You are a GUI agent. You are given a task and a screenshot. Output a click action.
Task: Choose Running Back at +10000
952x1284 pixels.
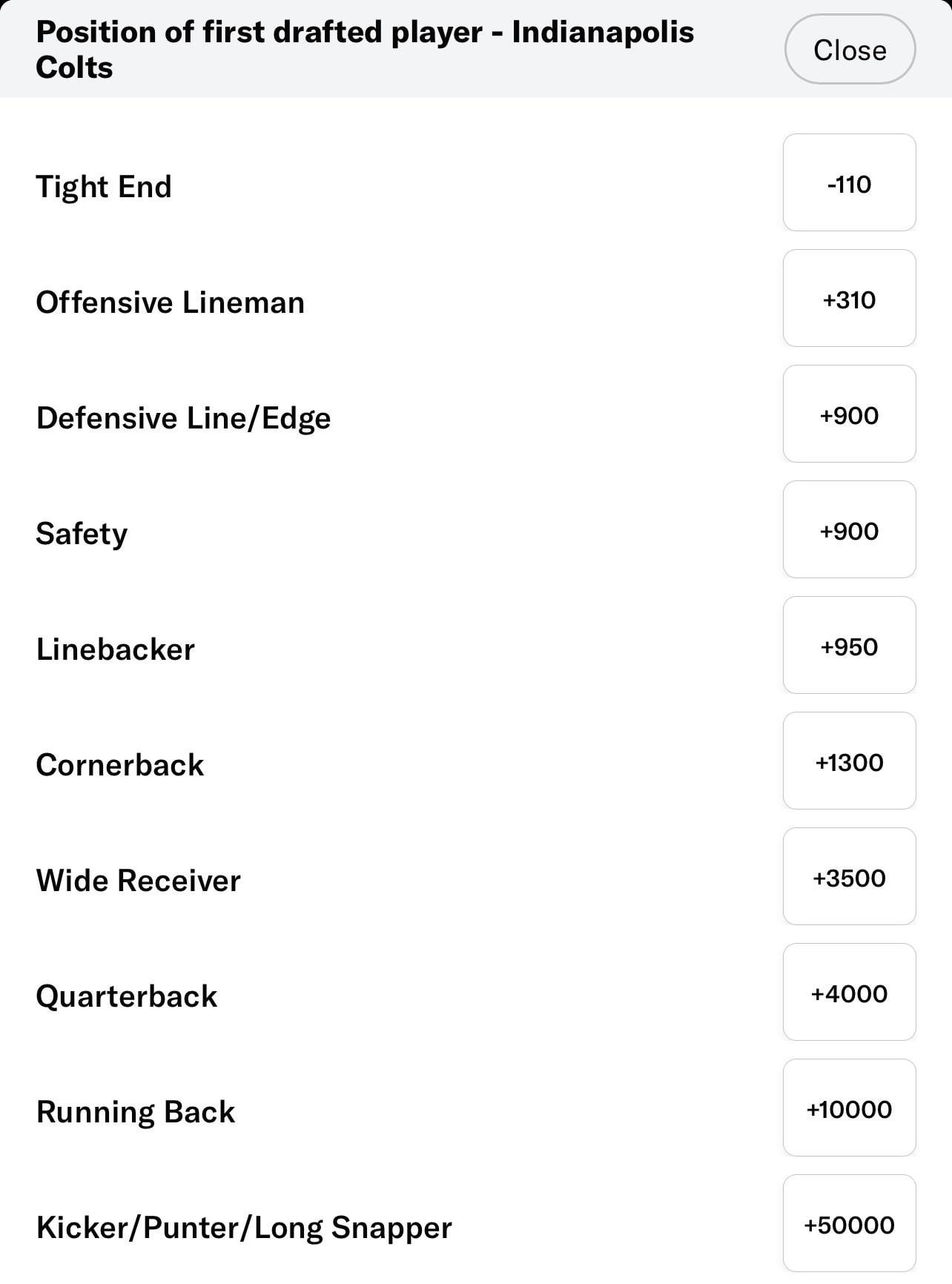click(x=849, y=1108)
